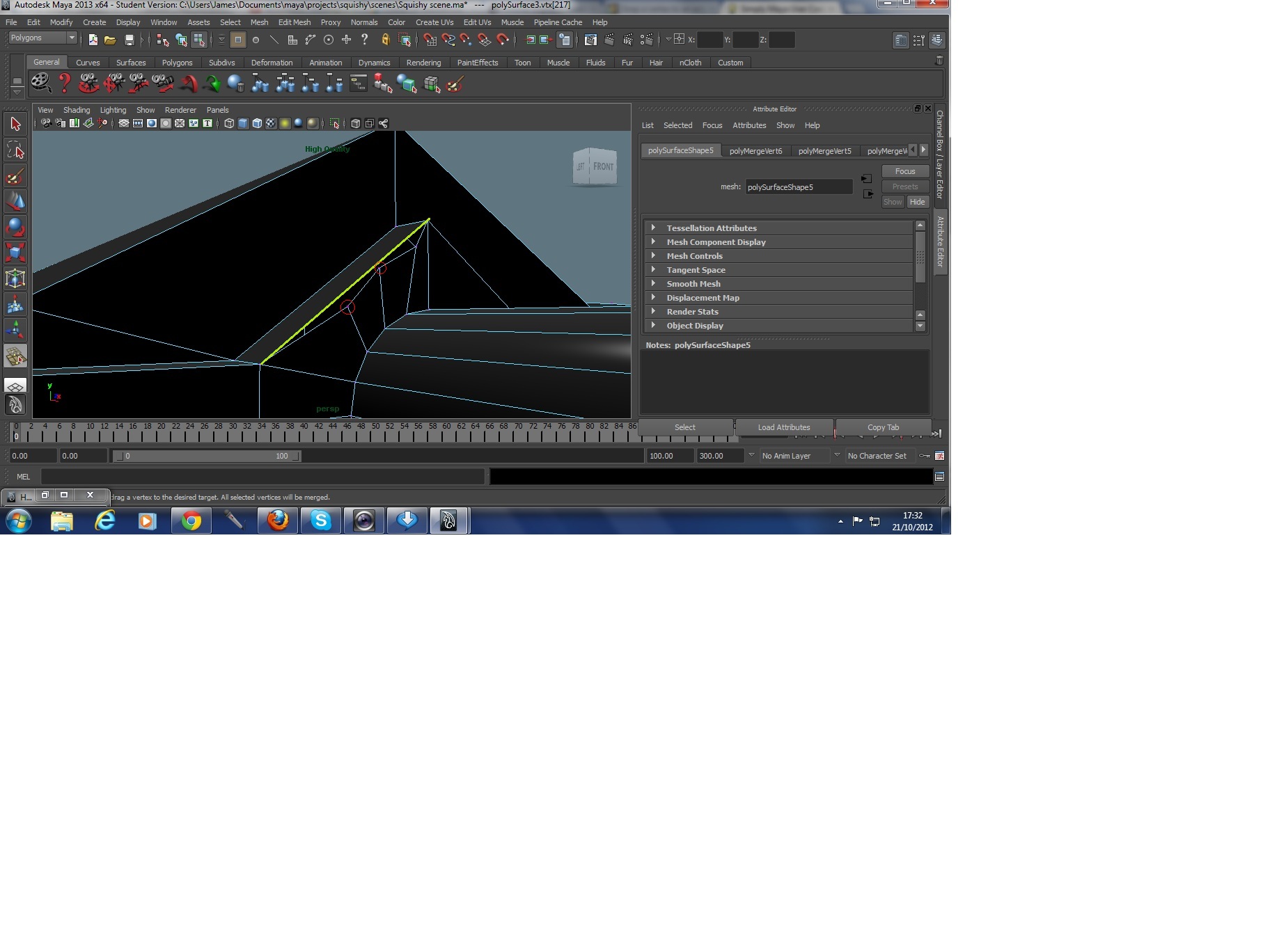Toggle Select by Object Type mode
This screenshot has width=1270, height=952.
pos(181,40)
